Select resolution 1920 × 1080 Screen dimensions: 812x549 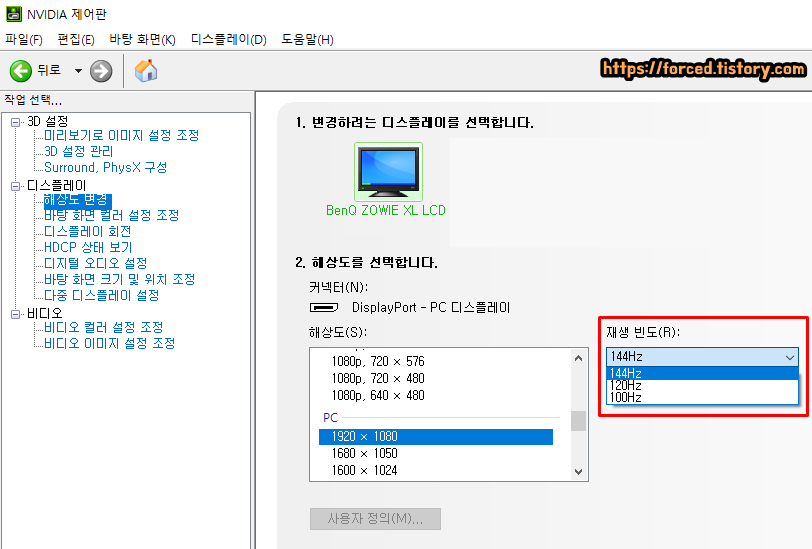(x=436, y=437)
